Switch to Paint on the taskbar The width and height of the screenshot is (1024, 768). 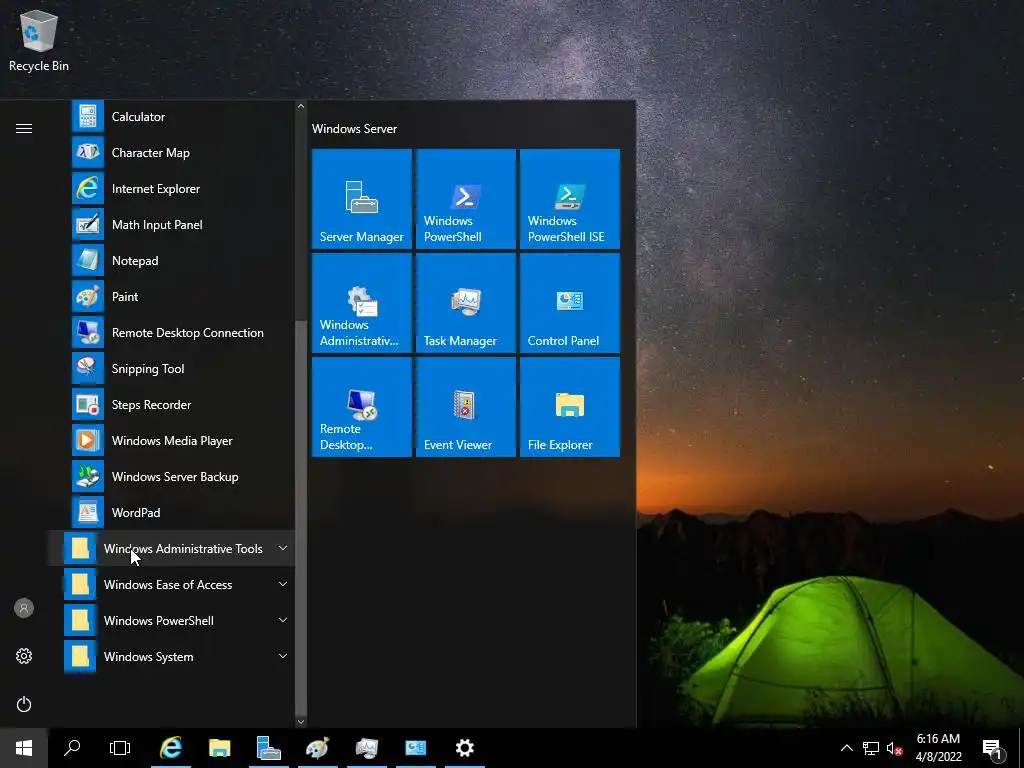tap(317, 748)
